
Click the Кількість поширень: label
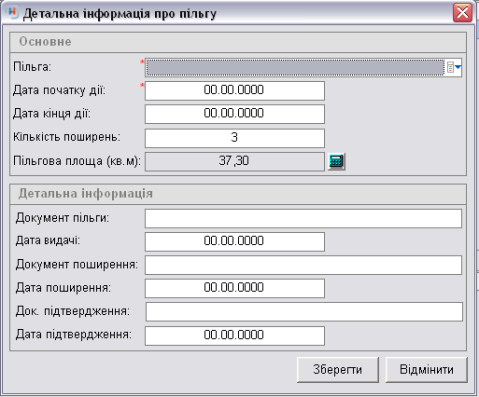click(67, 137)
